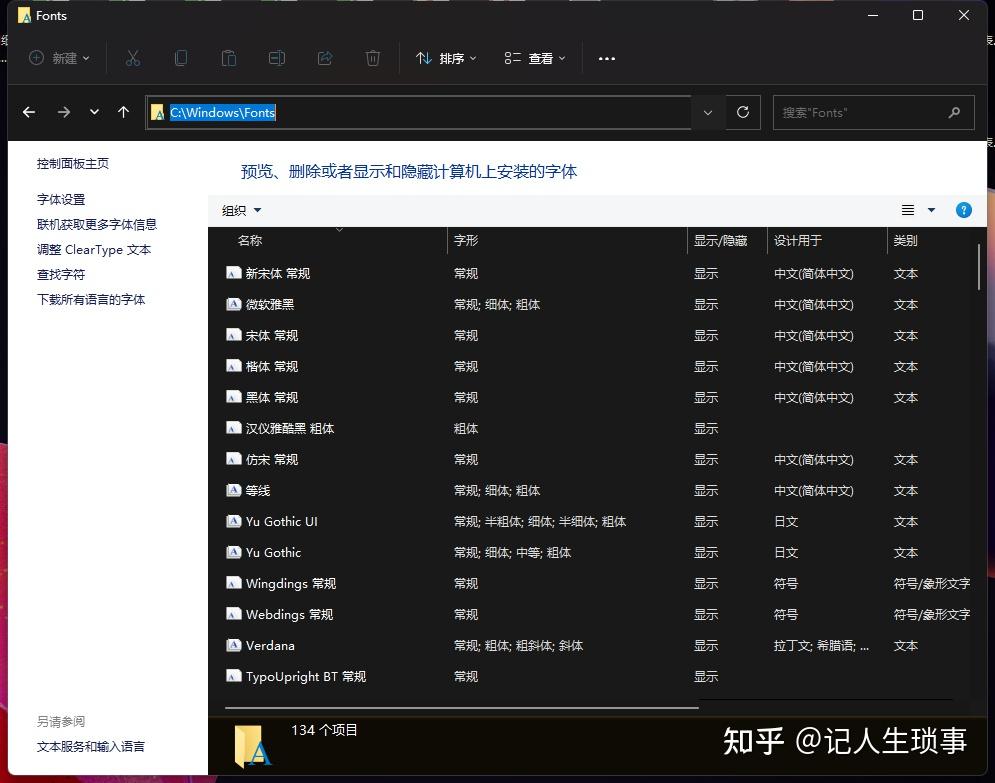This screenshot has height=783, width=995.
Task: Click the list view layout icon
Action: (x=908, y=210)
